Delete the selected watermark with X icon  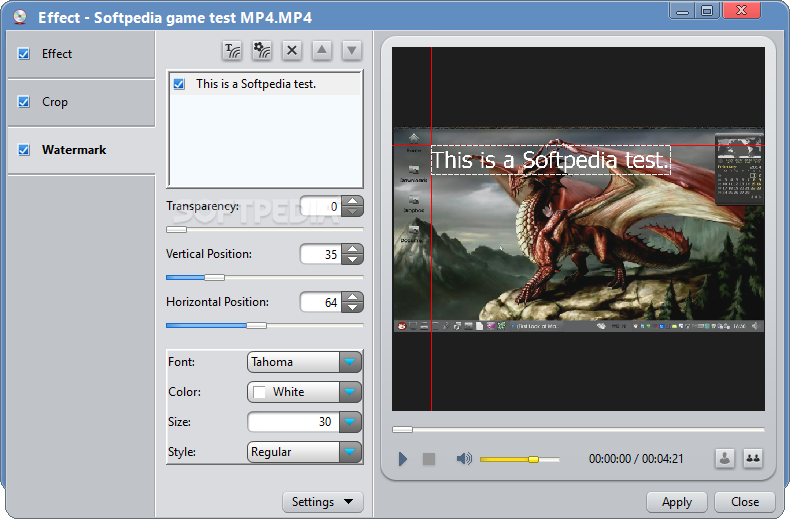[x=292, y=50]
